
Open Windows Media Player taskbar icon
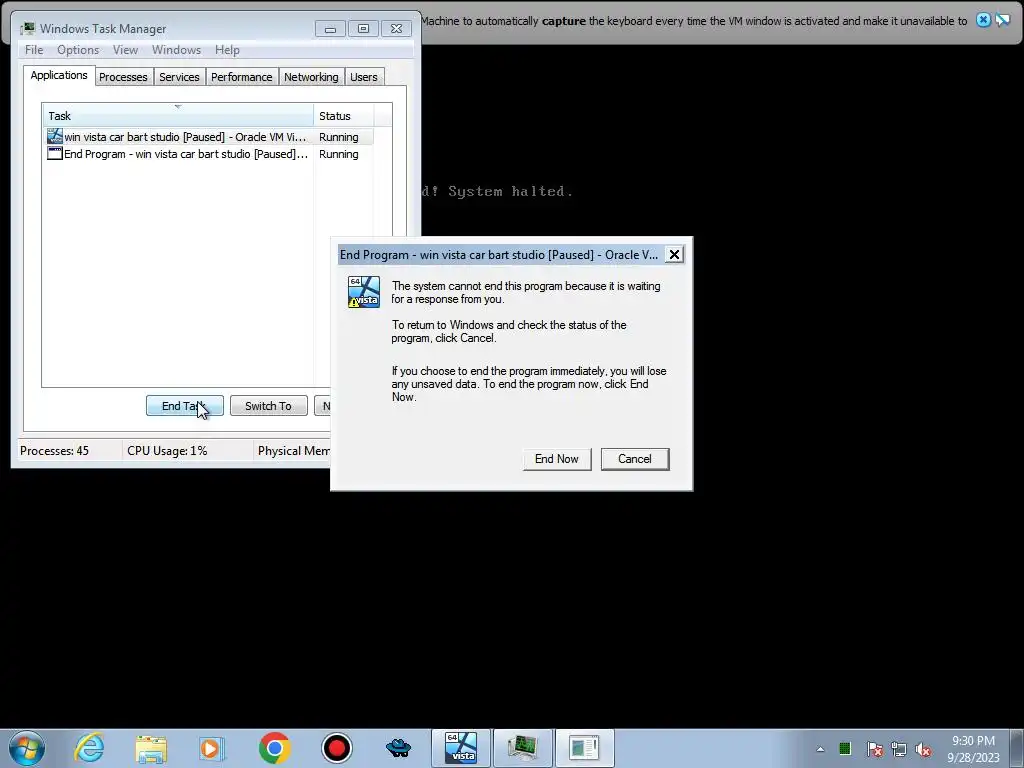coord(212,748)
